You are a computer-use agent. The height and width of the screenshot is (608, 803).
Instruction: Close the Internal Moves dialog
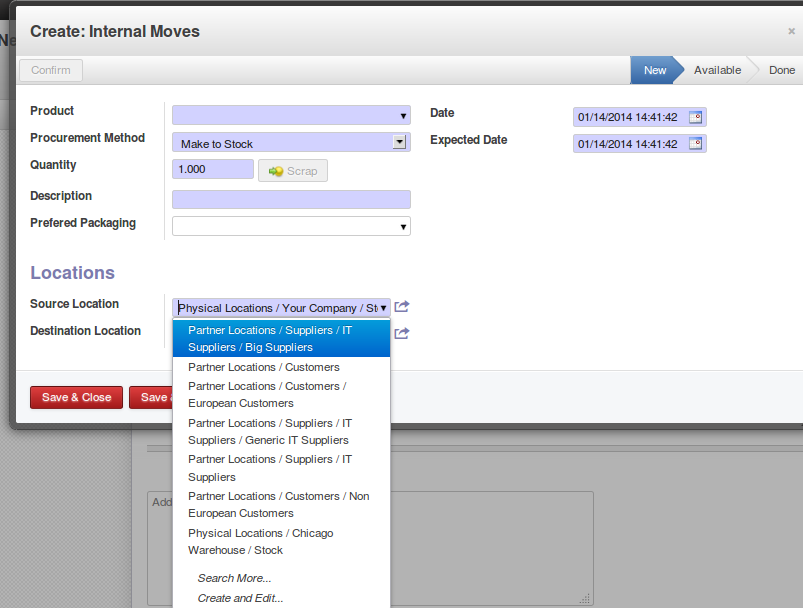(x=791, y=32)
